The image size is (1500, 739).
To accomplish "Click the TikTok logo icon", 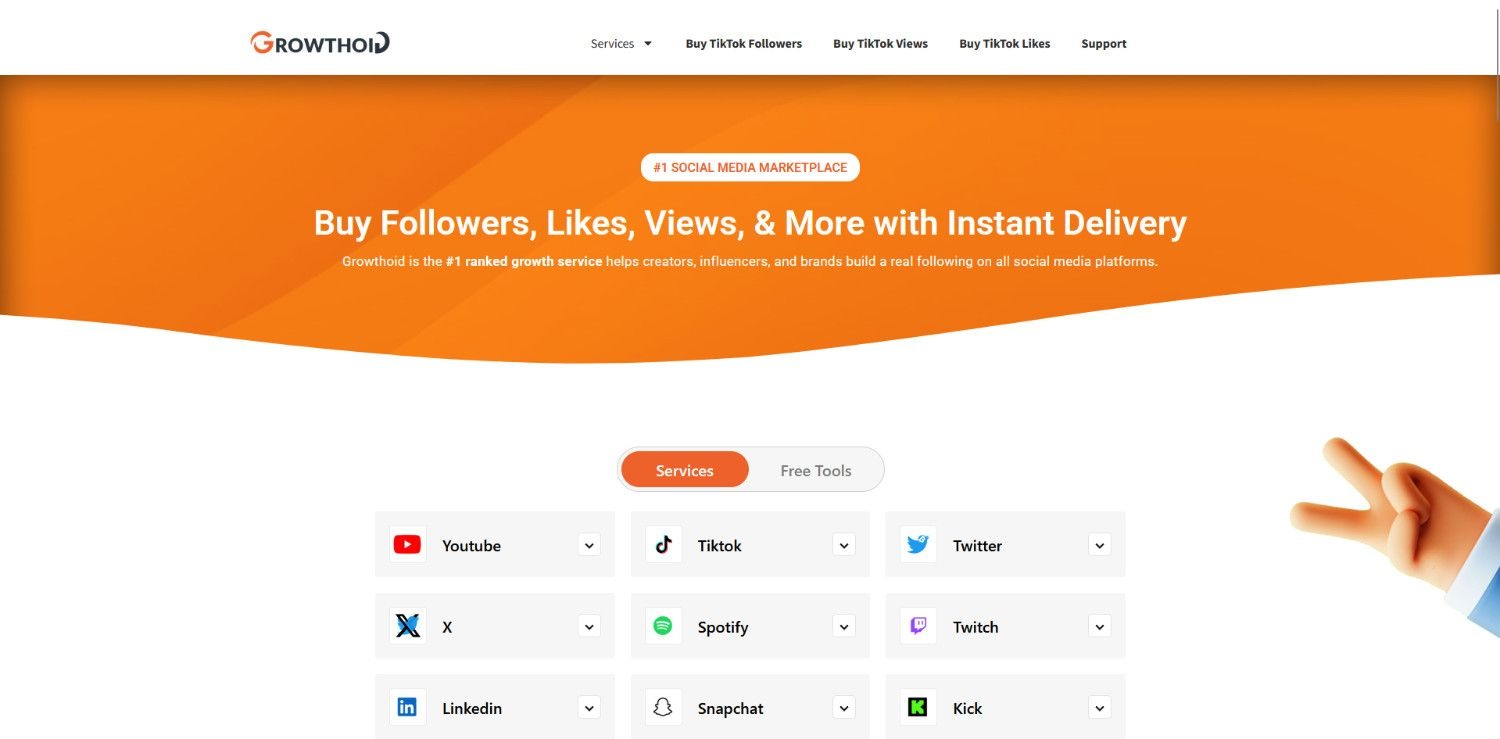I will click(x=663, y=545).
